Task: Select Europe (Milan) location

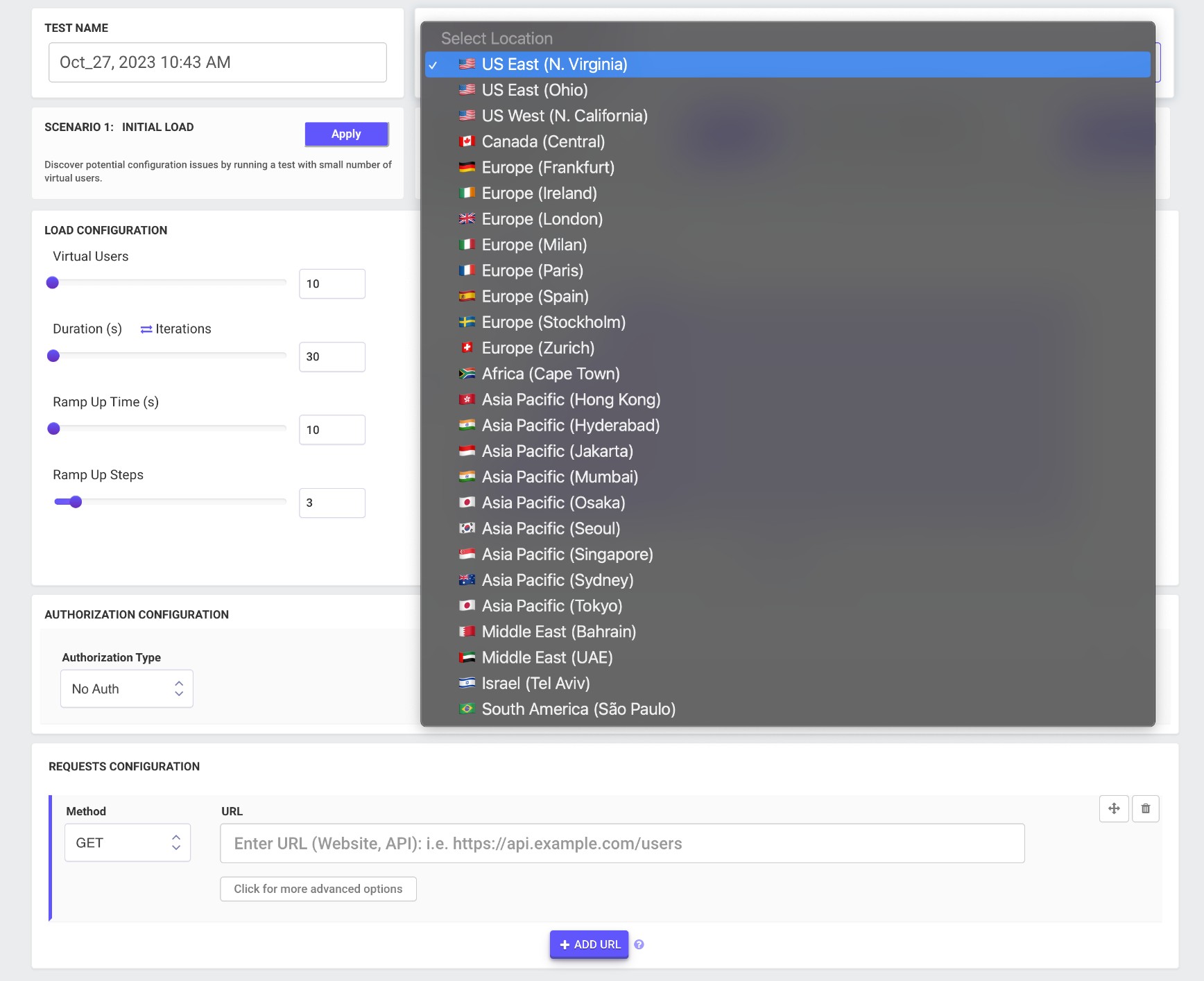Action: pos(787,245)
